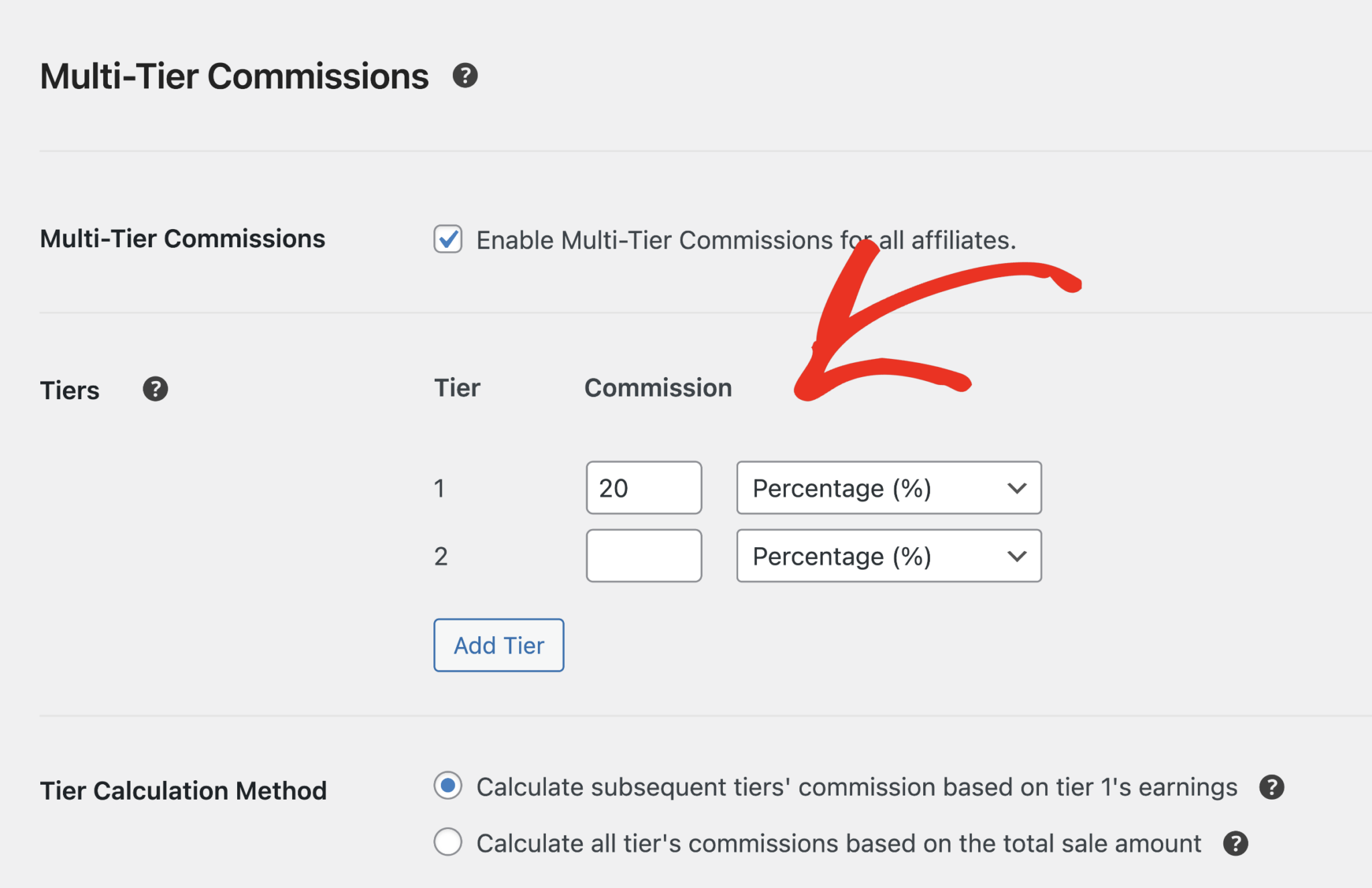The height and width of the screenshot is (888, 1372).
Task: Choose calculate commissions on total sale amount
Action: point(448,843)
